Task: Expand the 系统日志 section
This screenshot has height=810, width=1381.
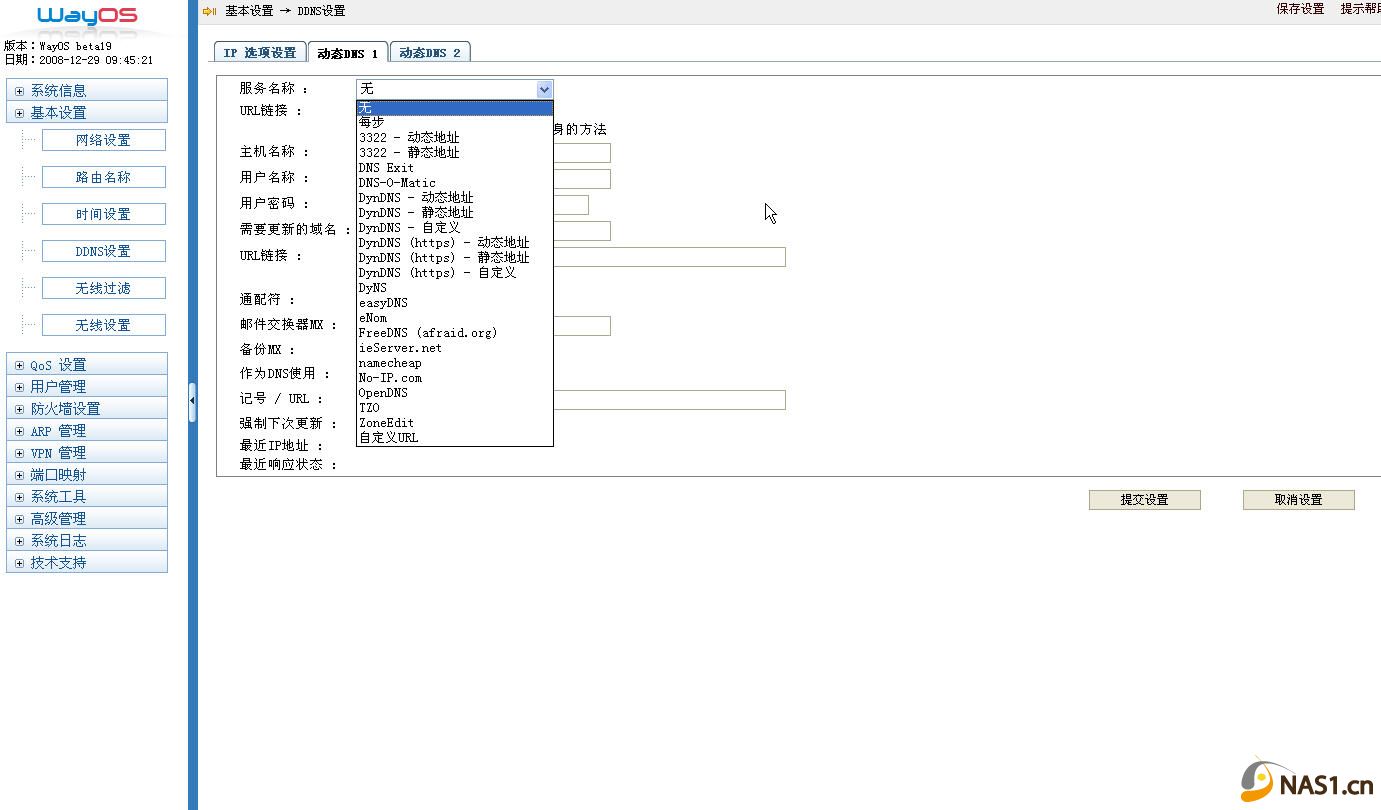Action: (x=86, y=541)
